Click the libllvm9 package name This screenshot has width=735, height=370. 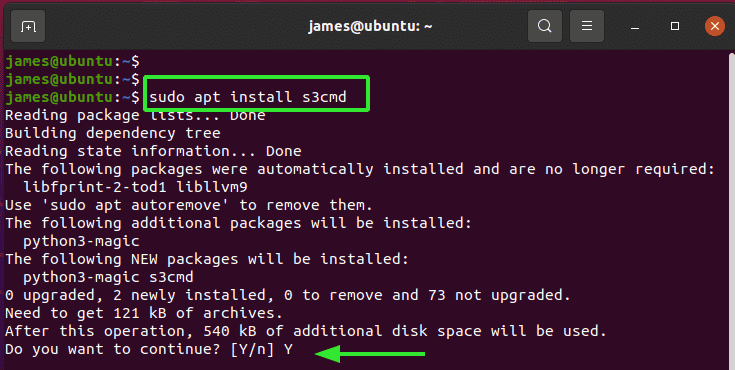pyautogui.click(x=212, y=188)
